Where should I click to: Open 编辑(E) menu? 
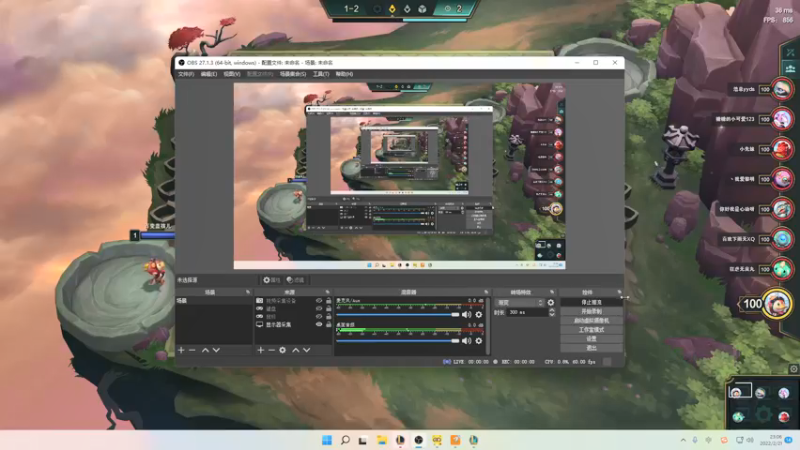209,74
